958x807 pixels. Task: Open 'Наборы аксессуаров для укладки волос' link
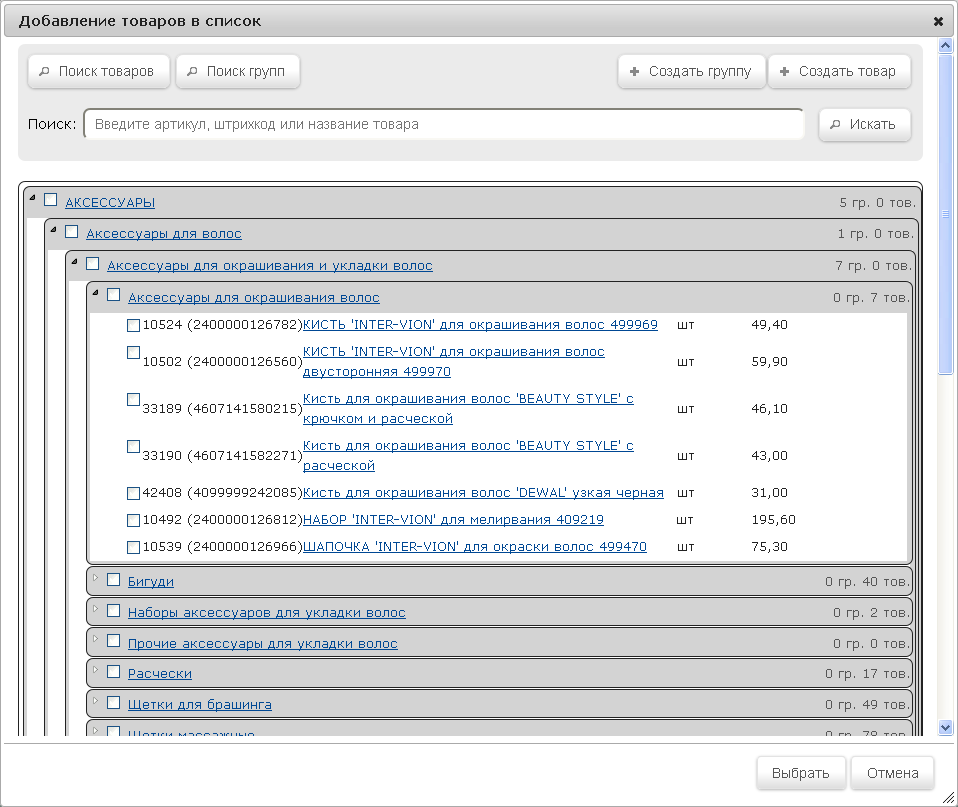pos(266,613)
